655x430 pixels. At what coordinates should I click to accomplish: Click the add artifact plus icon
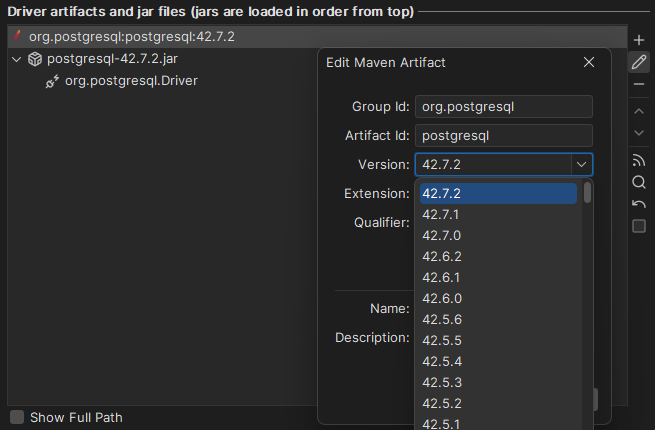point(639,39)
